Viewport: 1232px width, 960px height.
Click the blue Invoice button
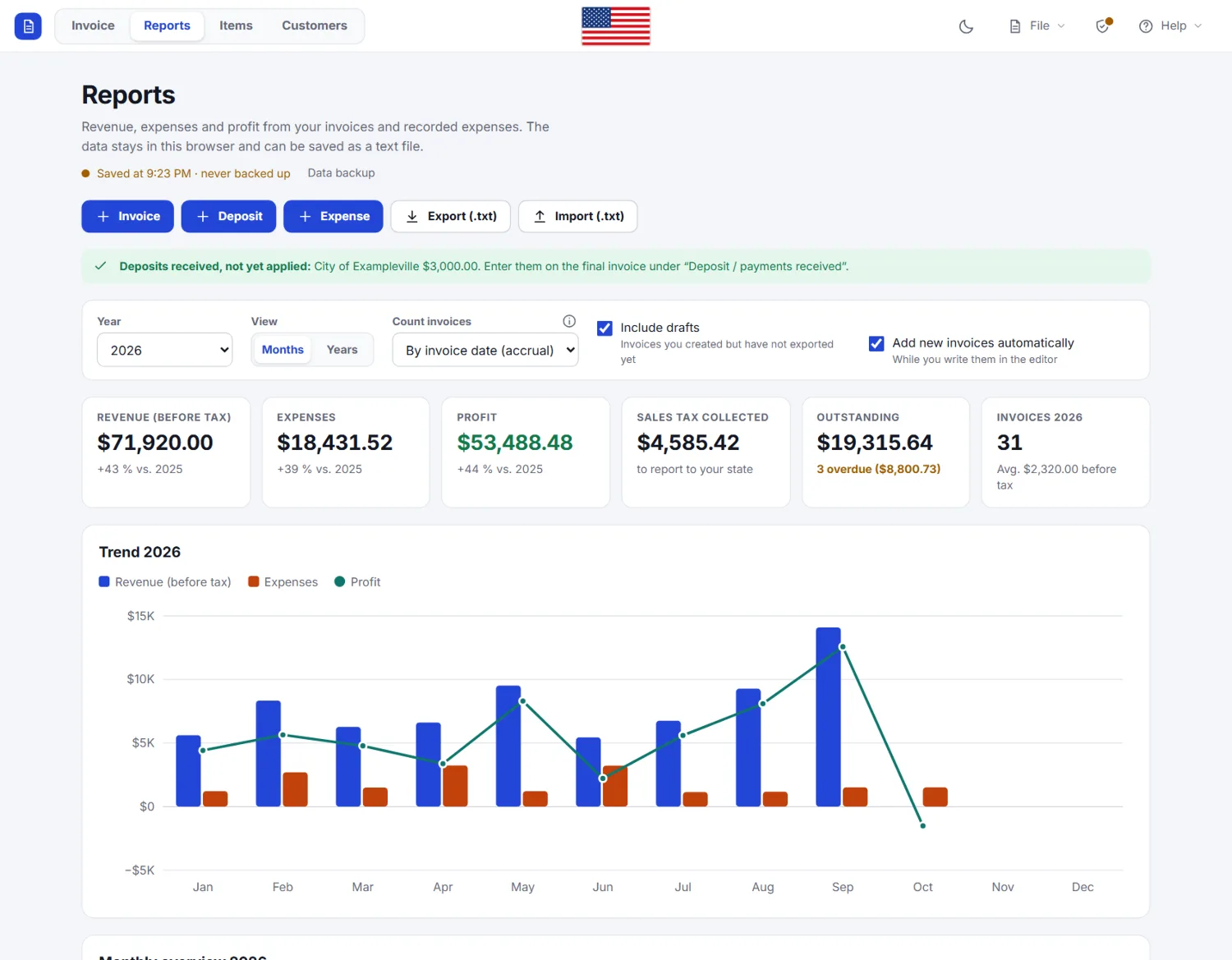pos(127,216)
